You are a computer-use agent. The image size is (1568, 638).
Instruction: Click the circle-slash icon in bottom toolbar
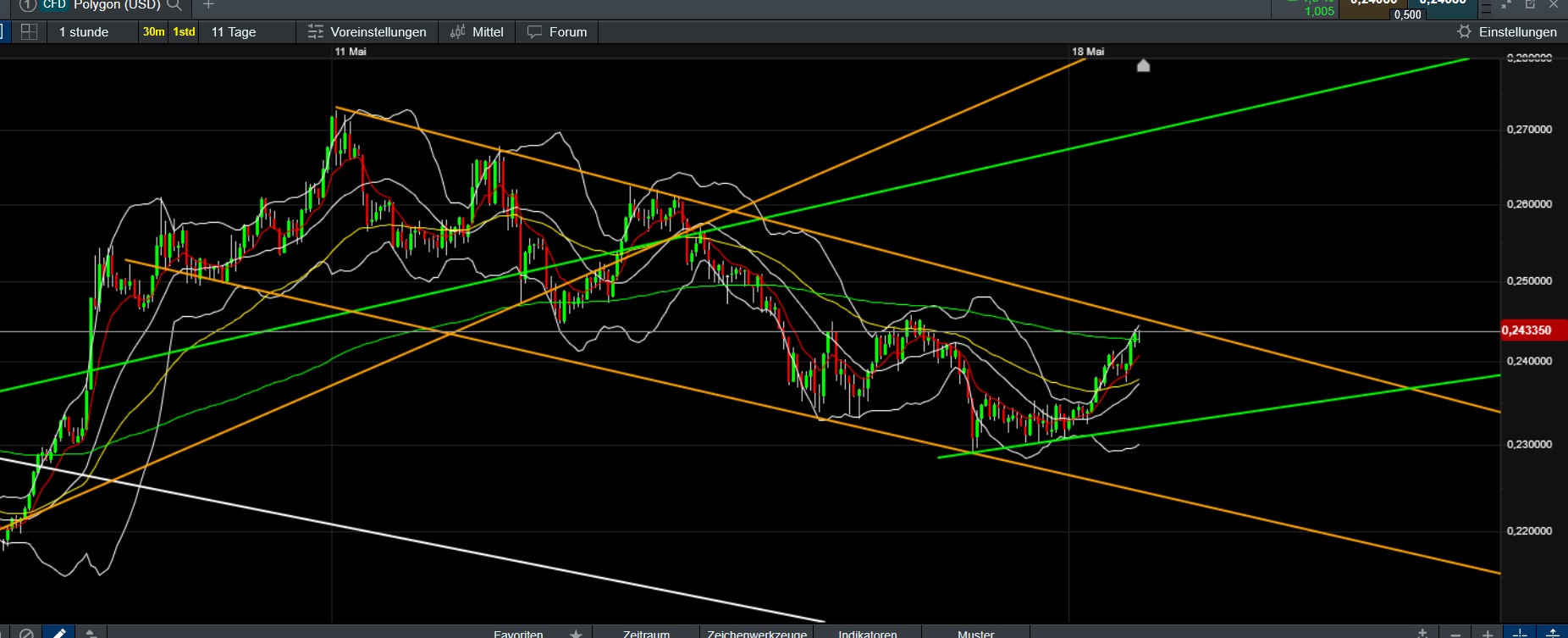tap(26, 633)
